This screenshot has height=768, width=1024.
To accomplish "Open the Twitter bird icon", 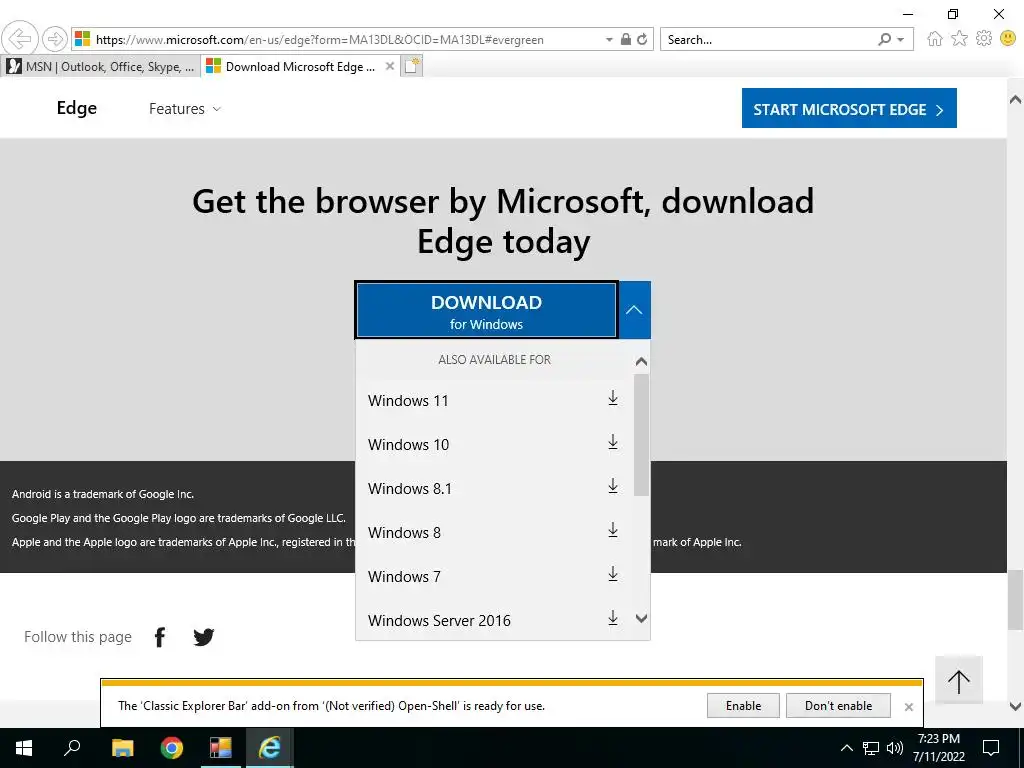I will (x=204, y=637).
